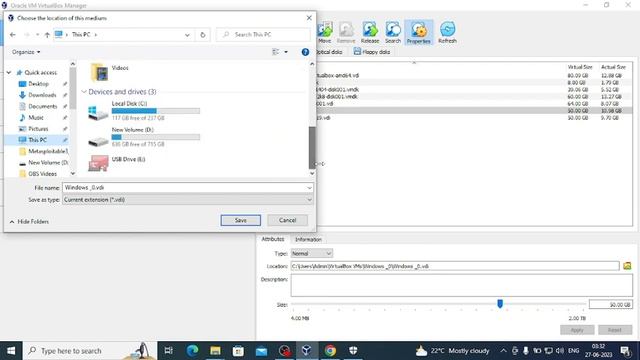Click the Reset button in VirtualBox
640x360 pixels.
615,330
